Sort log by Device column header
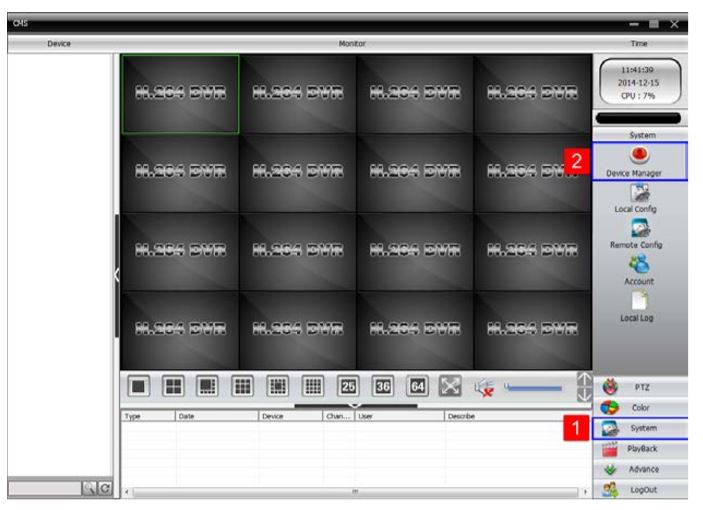 click(x=291, y=416)
